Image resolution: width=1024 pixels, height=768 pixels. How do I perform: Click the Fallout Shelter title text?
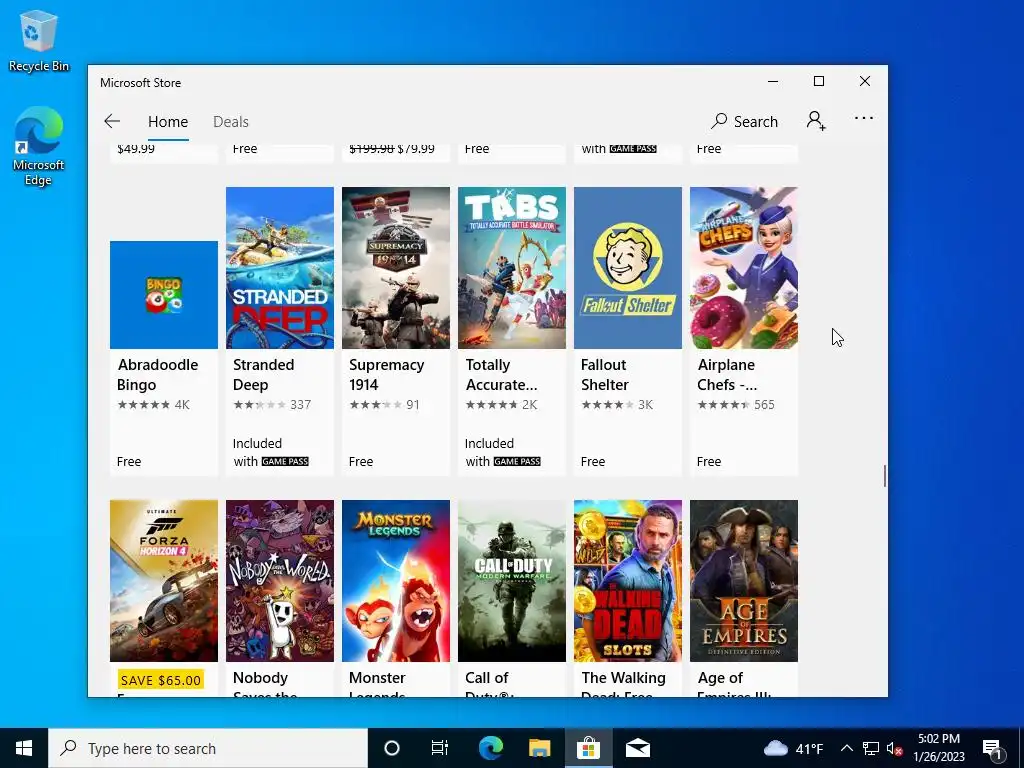pyautogui.click(x=605, y=375)
